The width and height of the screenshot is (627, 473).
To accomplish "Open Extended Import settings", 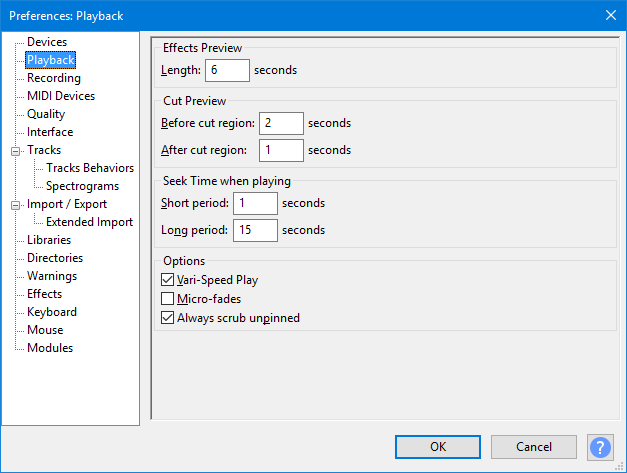I will click(x=89, y=222).
